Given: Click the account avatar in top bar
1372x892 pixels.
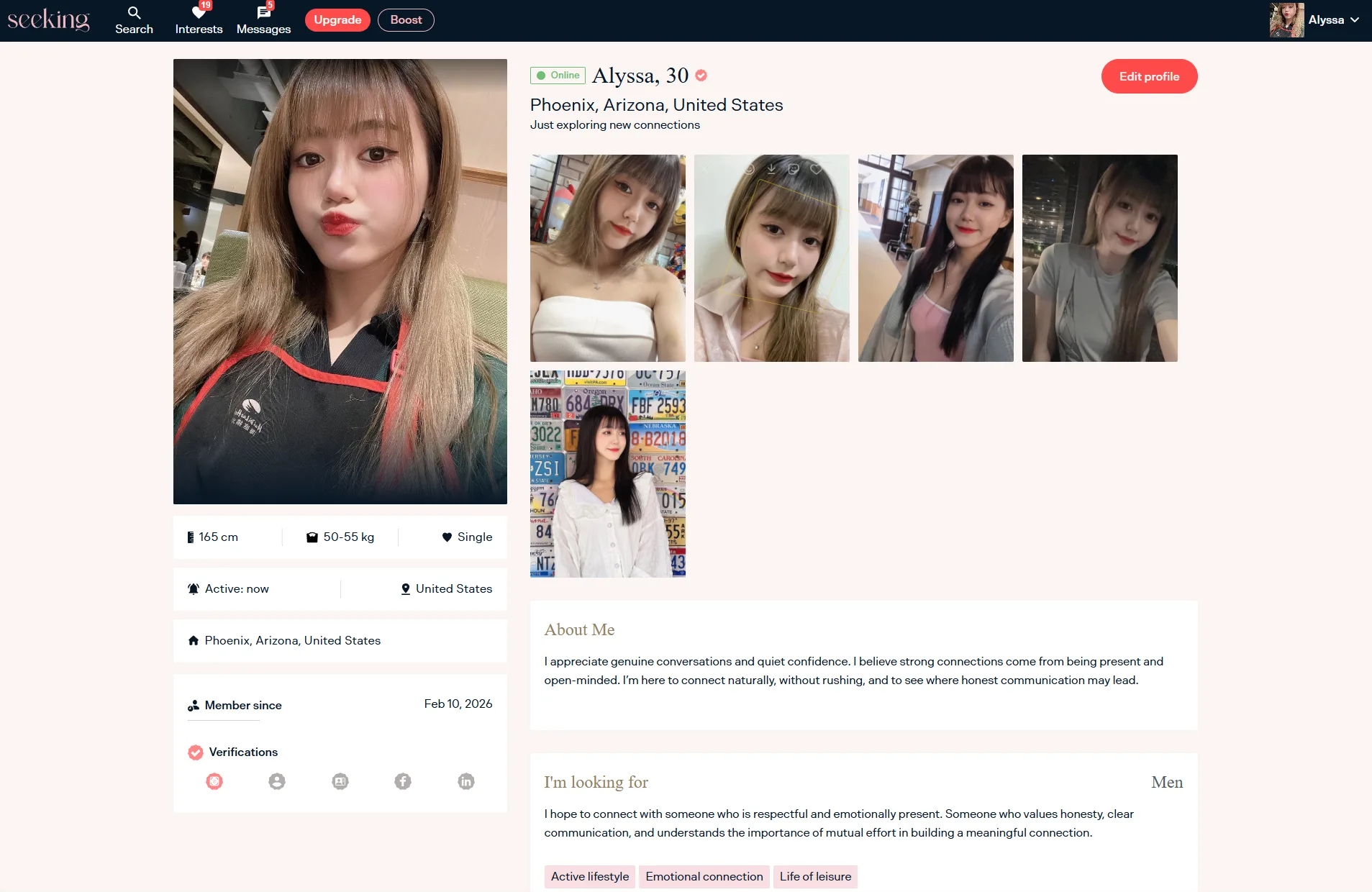Looking at the screenshot, I should click(x=1286, y=20).
